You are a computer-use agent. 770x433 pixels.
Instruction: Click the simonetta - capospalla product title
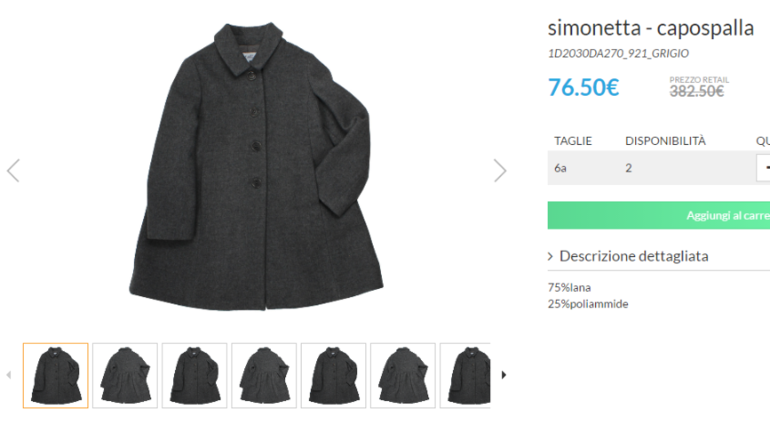point(651,28)
